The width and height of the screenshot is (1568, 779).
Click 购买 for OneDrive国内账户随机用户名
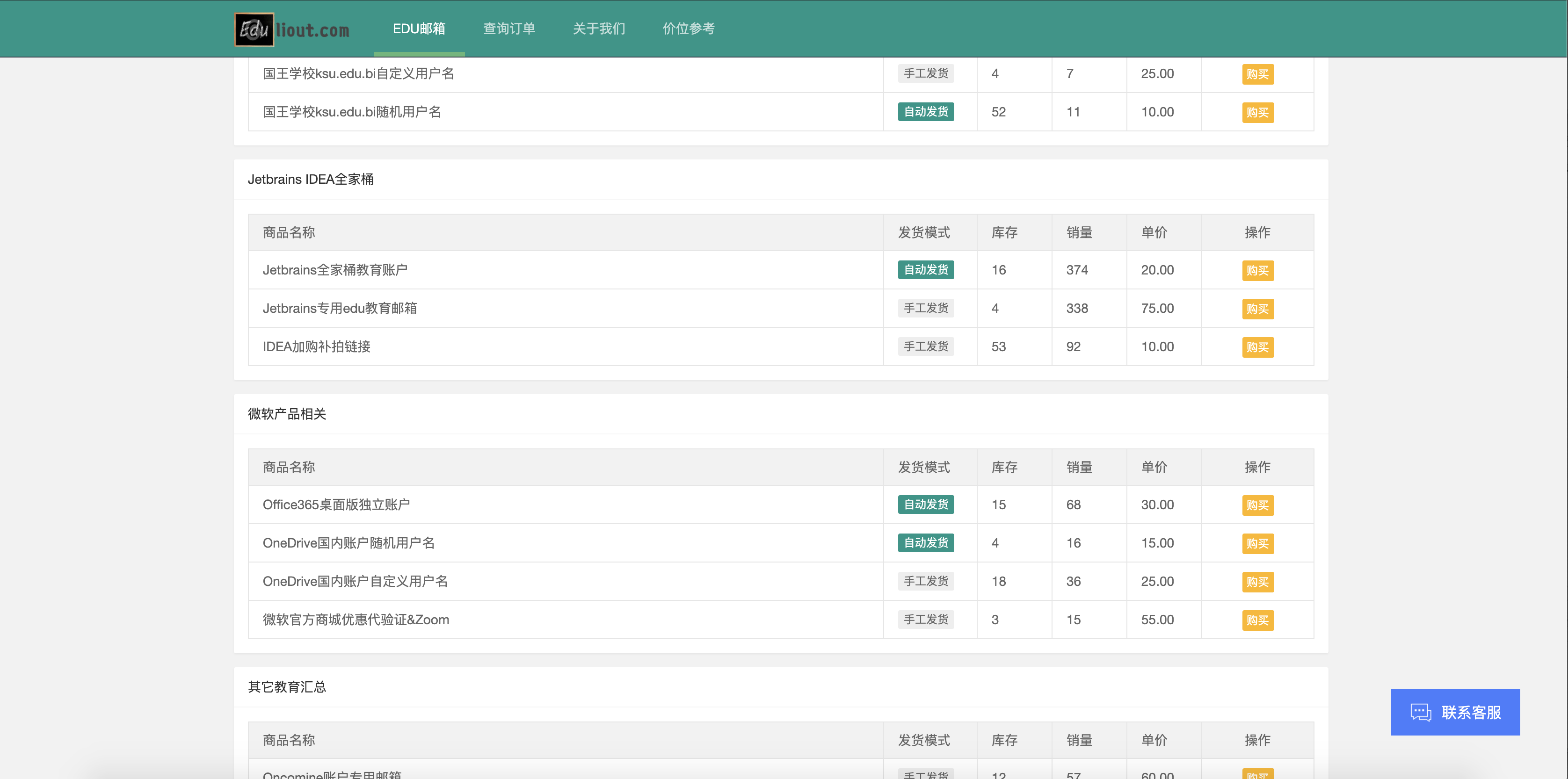click(x=1257, y=543)
